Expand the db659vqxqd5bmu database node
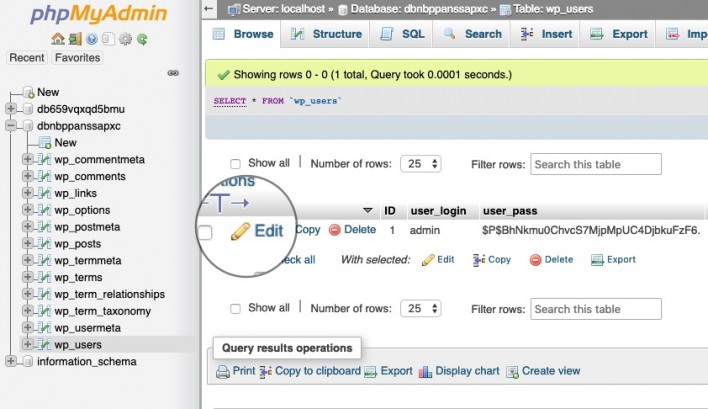This screenshot has height=409, width=708. coord(11,109)
